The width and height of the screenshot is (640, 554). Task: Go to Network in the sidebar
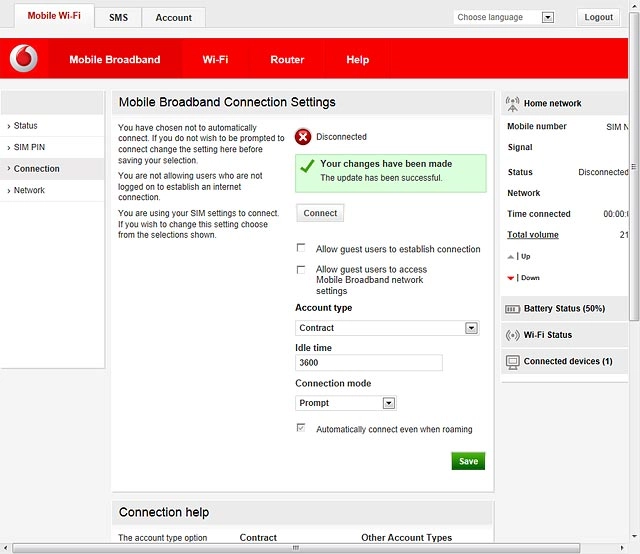coord(52,191)
